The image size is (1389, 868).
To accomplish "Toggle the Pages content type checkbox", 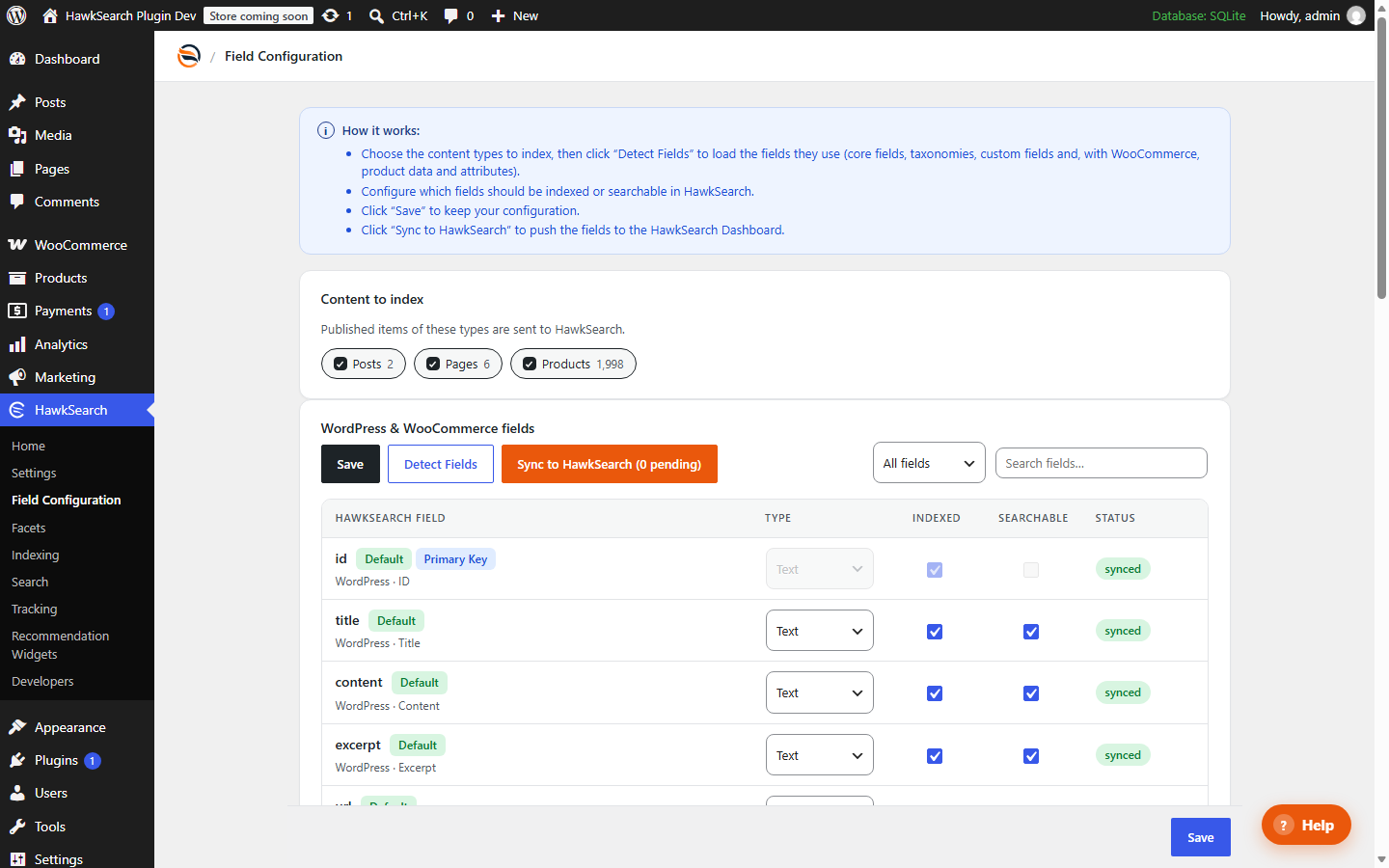I will click(x=433, y=364).
